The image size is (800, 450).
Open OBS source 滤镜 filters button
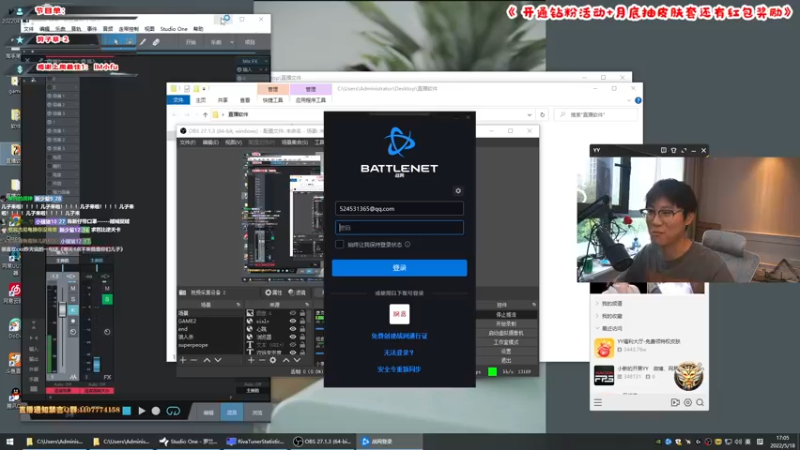[x=297, y=293]
